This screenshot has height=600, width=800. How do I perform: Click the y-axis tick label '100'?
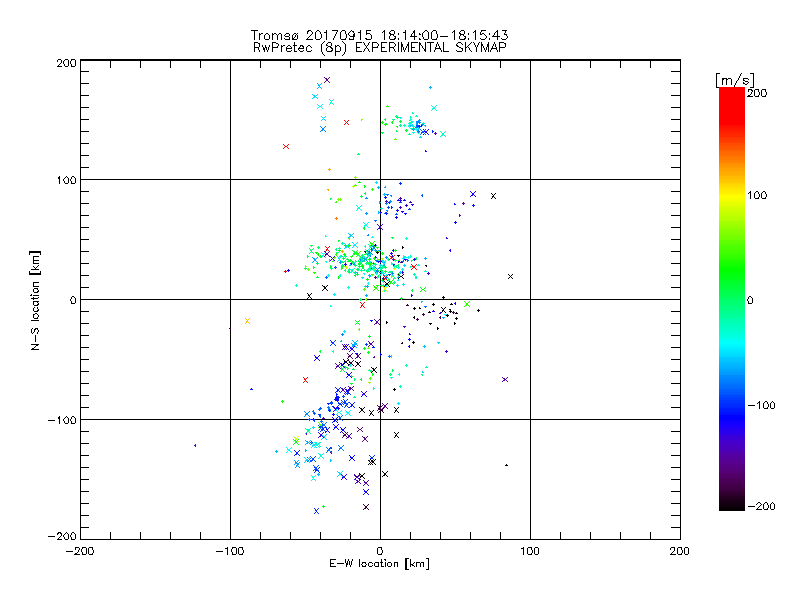click(x=66, y=180)
